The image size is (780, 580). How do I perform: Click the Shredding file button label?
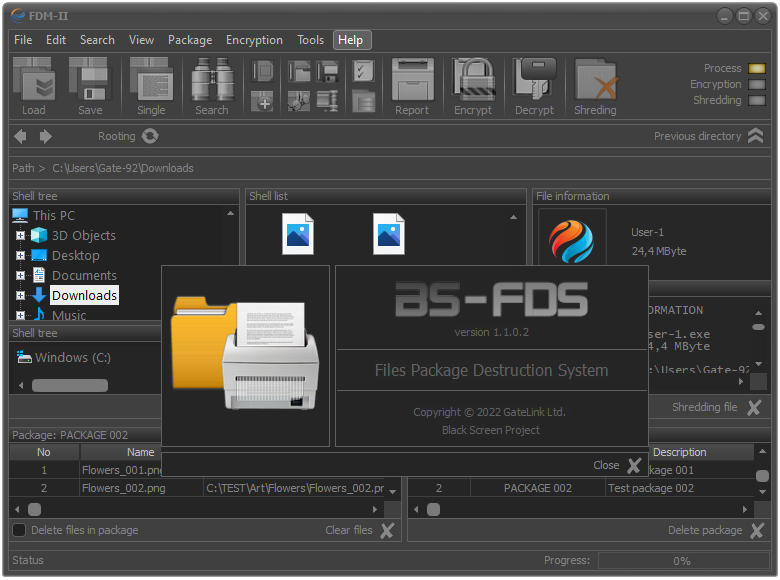pyautogui.click(x=704, y=407)
